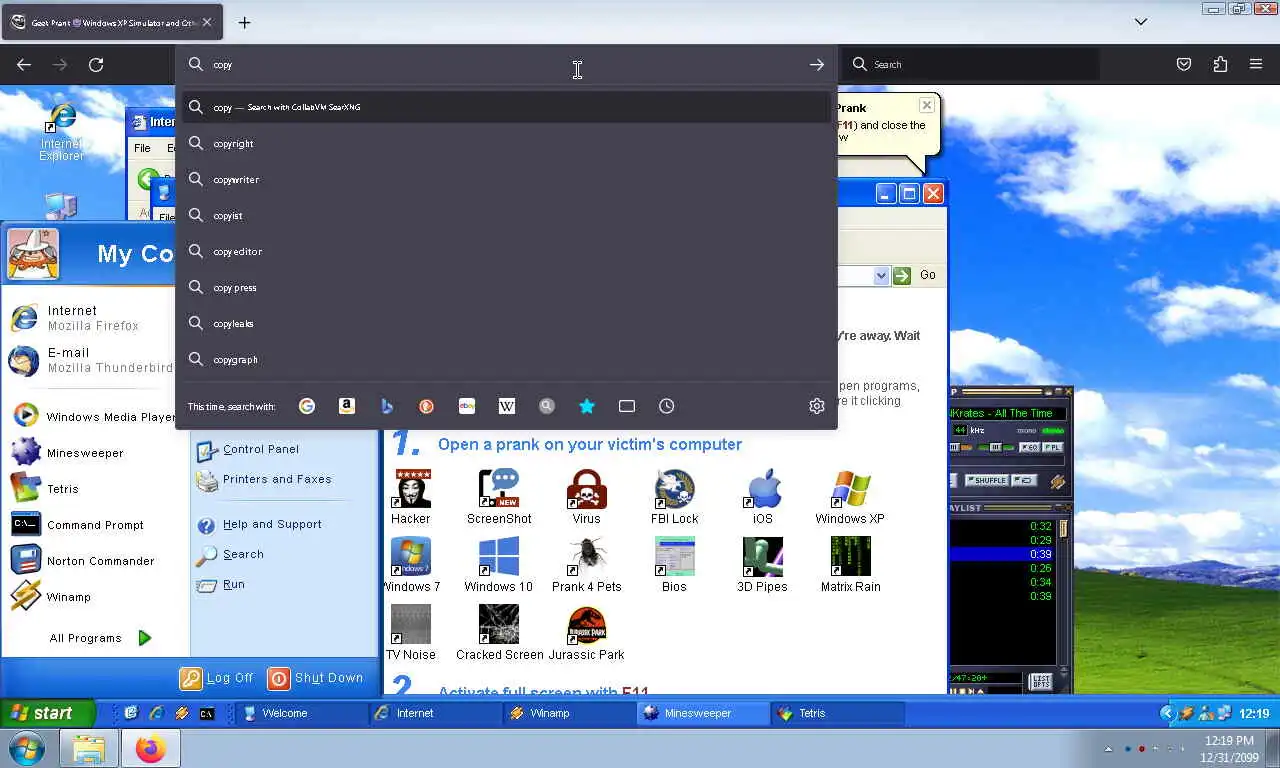Viewport: 1280px width, 768px height.
Task: Click the URL bar containing 'copy'
Action: (506, 64)
